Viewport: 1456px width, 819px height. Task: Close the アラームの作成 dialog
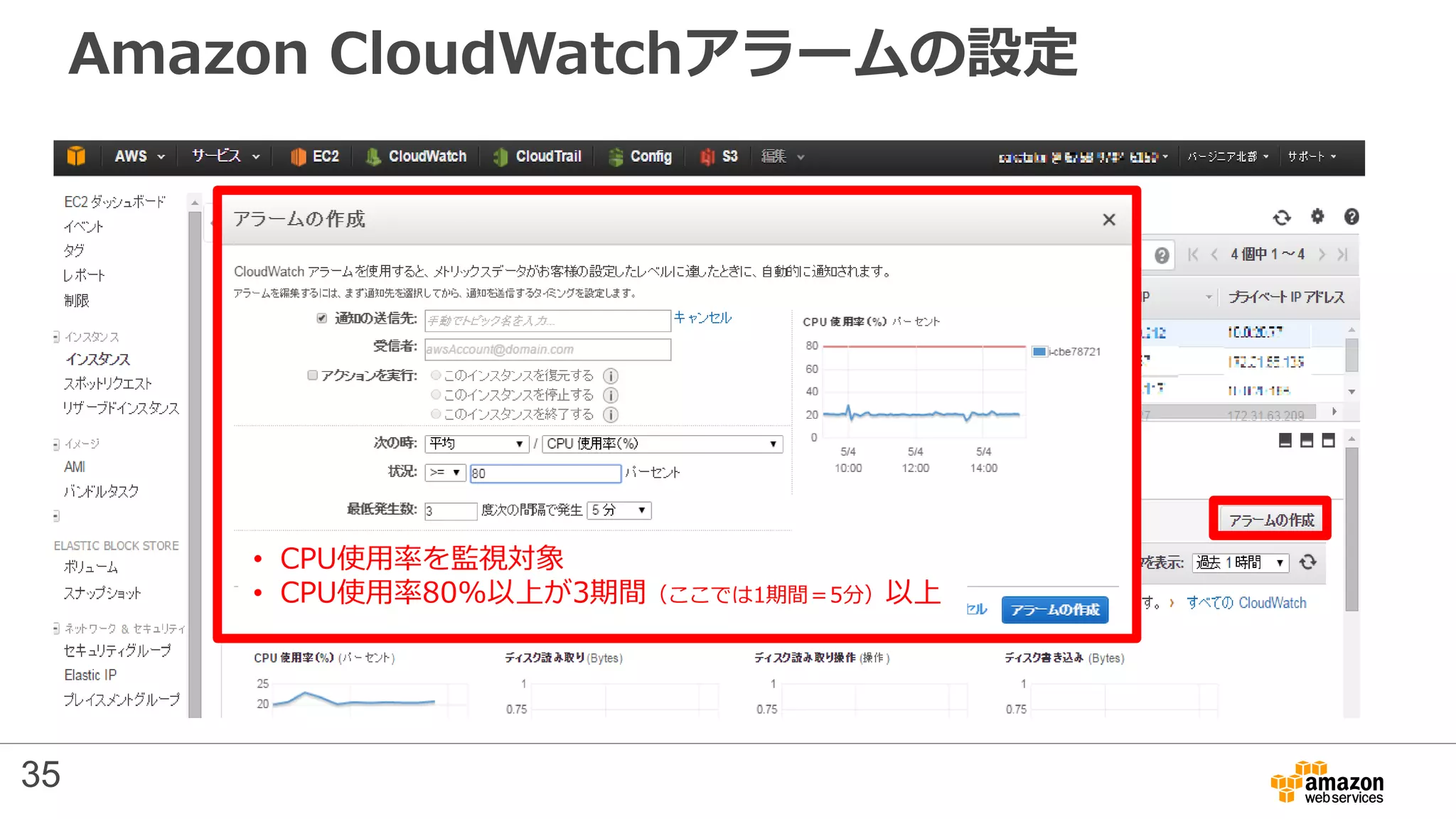coord(1109,220)
